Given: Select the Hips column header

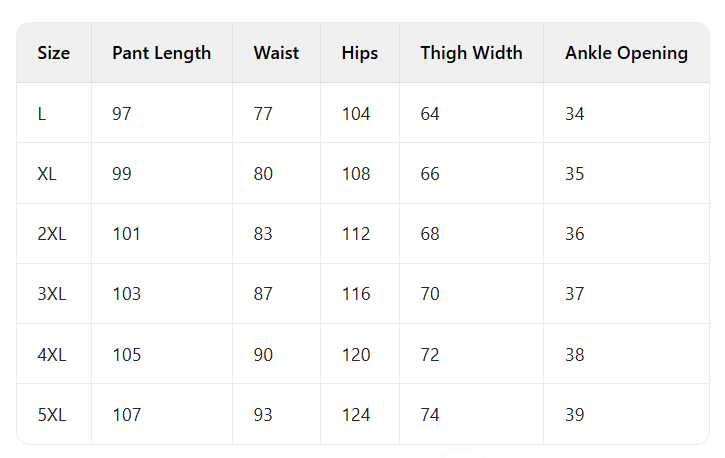Looking at the screenshot, I should (359, 53).
